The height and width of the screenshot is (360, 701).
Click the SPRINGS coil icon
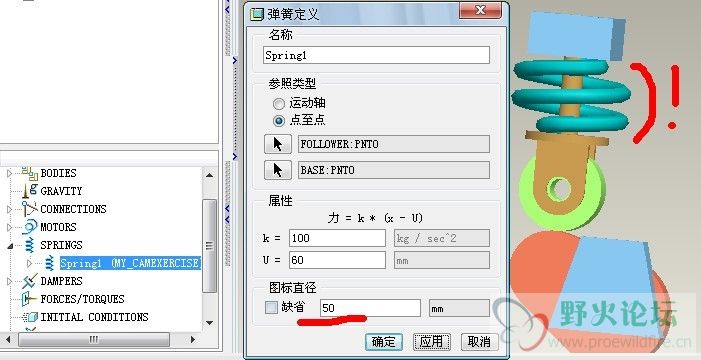point(30,245)
